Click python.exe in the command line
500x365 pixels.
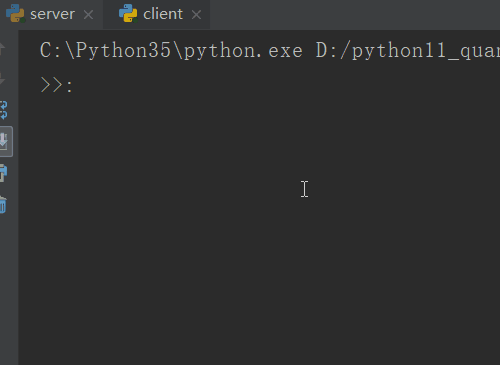point(243,51)
